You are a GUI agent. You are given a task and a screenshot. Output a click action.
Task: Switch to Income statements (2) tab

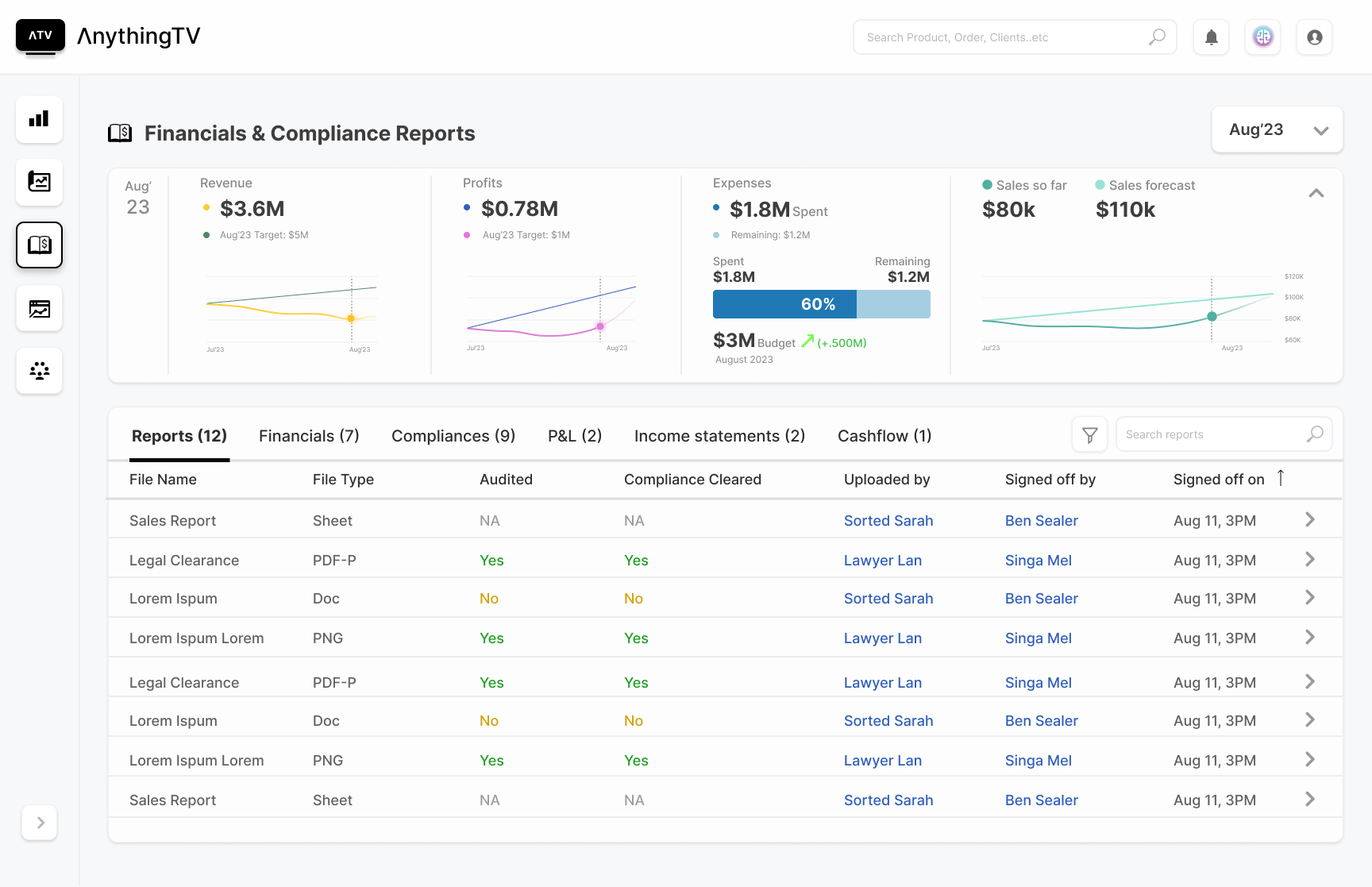[x=719, y=436]
